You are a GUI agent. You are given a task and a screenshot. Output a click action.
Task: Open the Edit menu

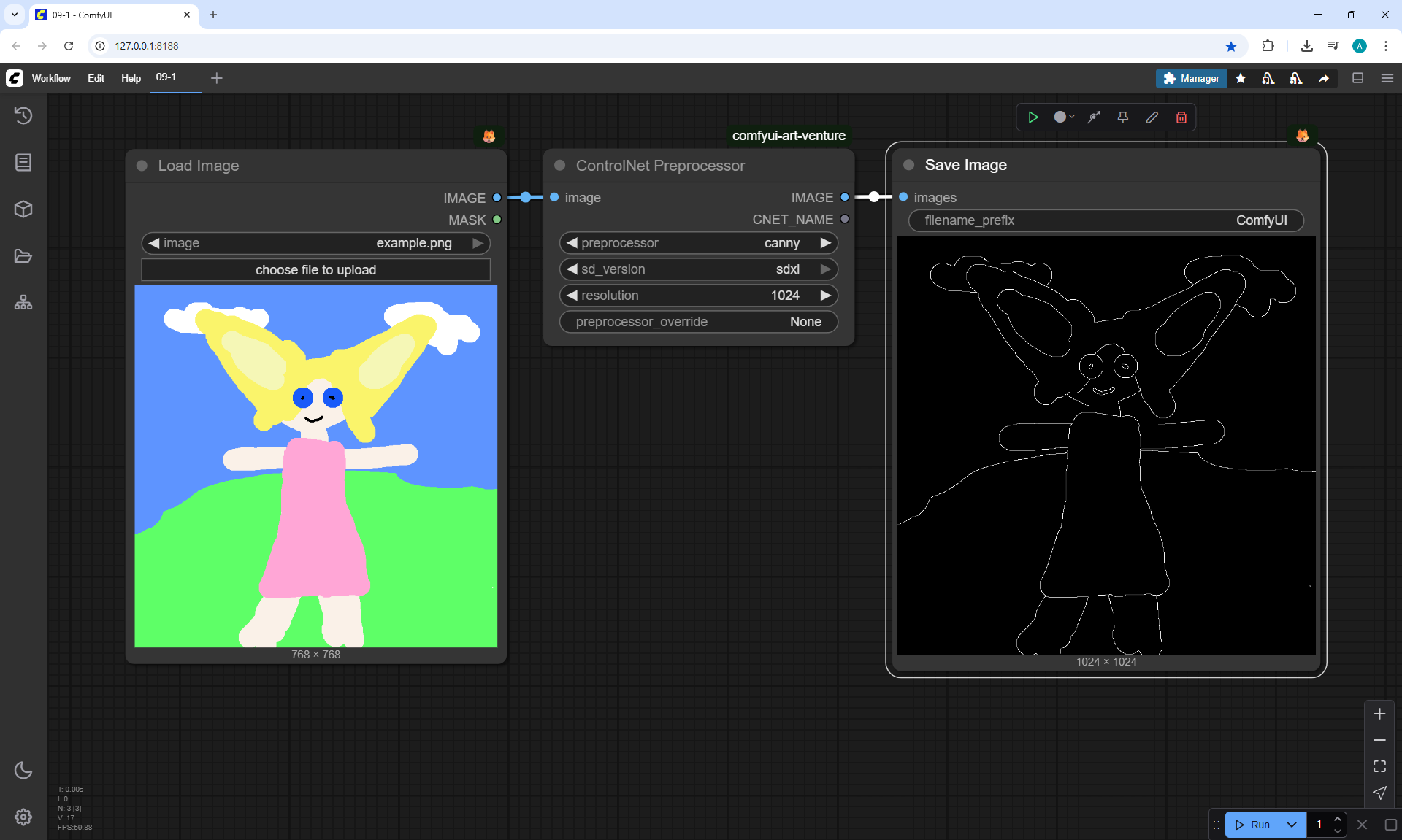pyautogui.click(x=96, y=78)
